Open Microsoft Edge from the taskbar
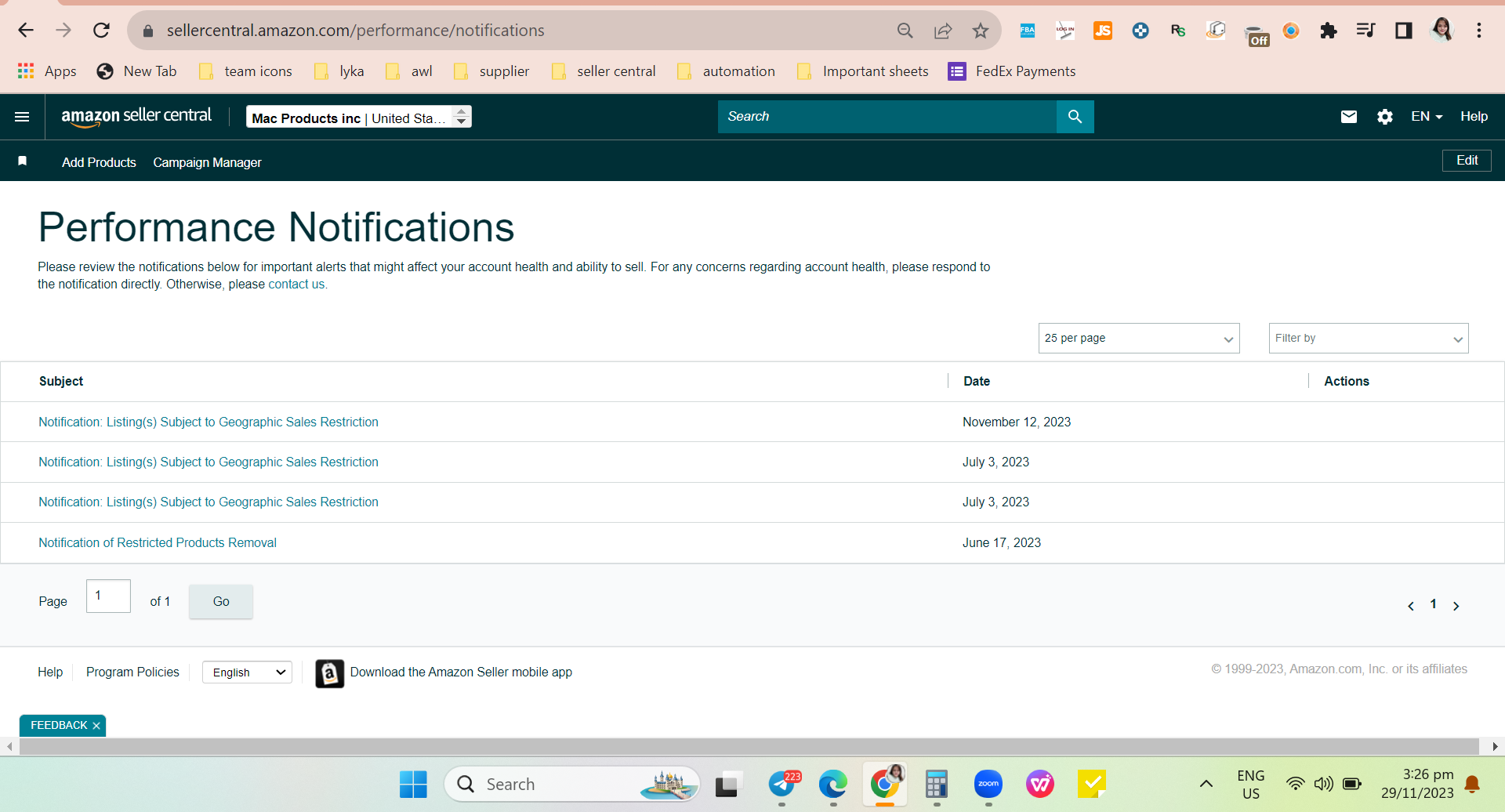The width and height of the screenshot is (1505, 812). (833, 784)
